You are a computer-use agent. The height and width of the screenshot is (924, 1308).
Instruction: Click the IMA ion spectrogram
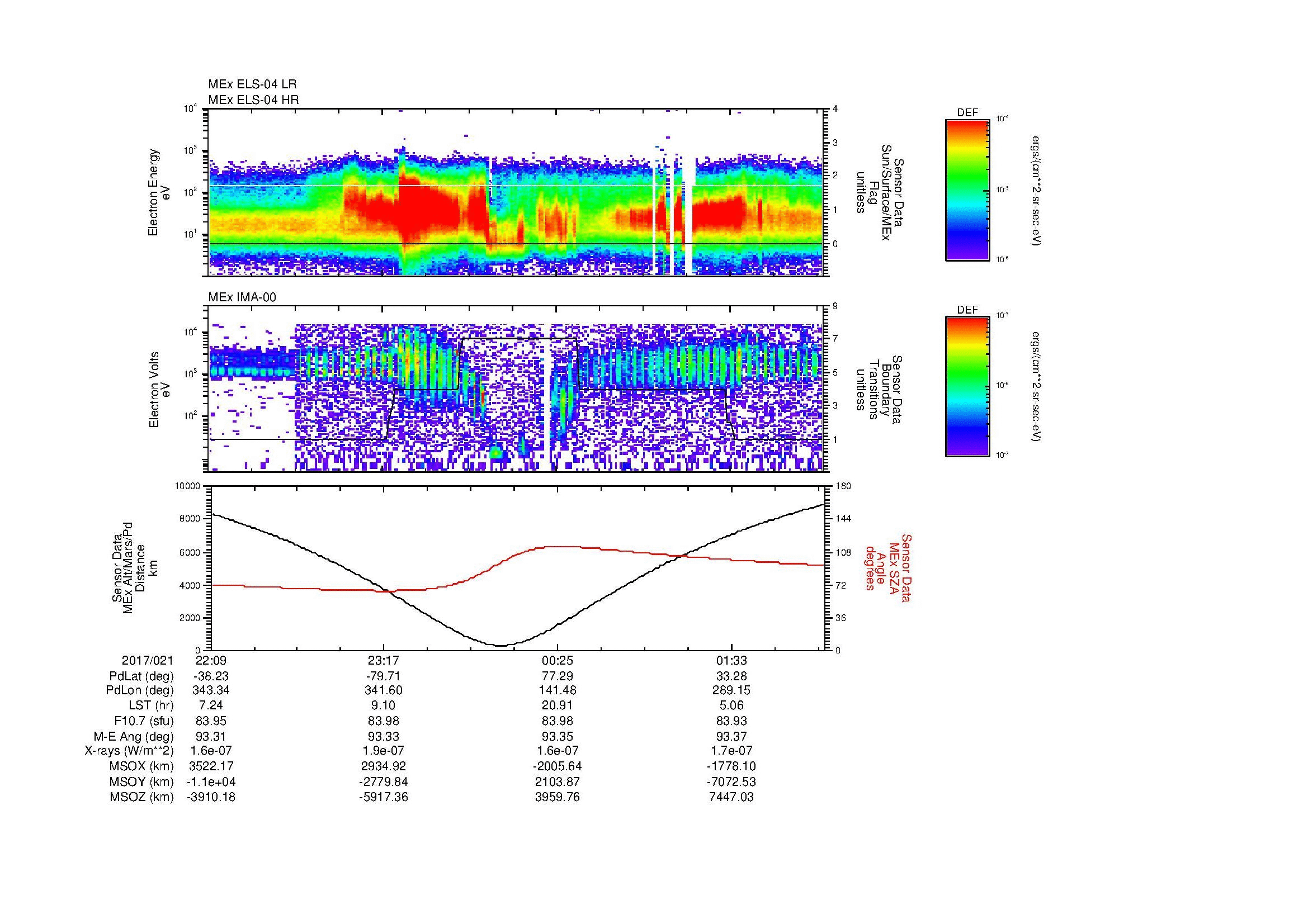517,390
